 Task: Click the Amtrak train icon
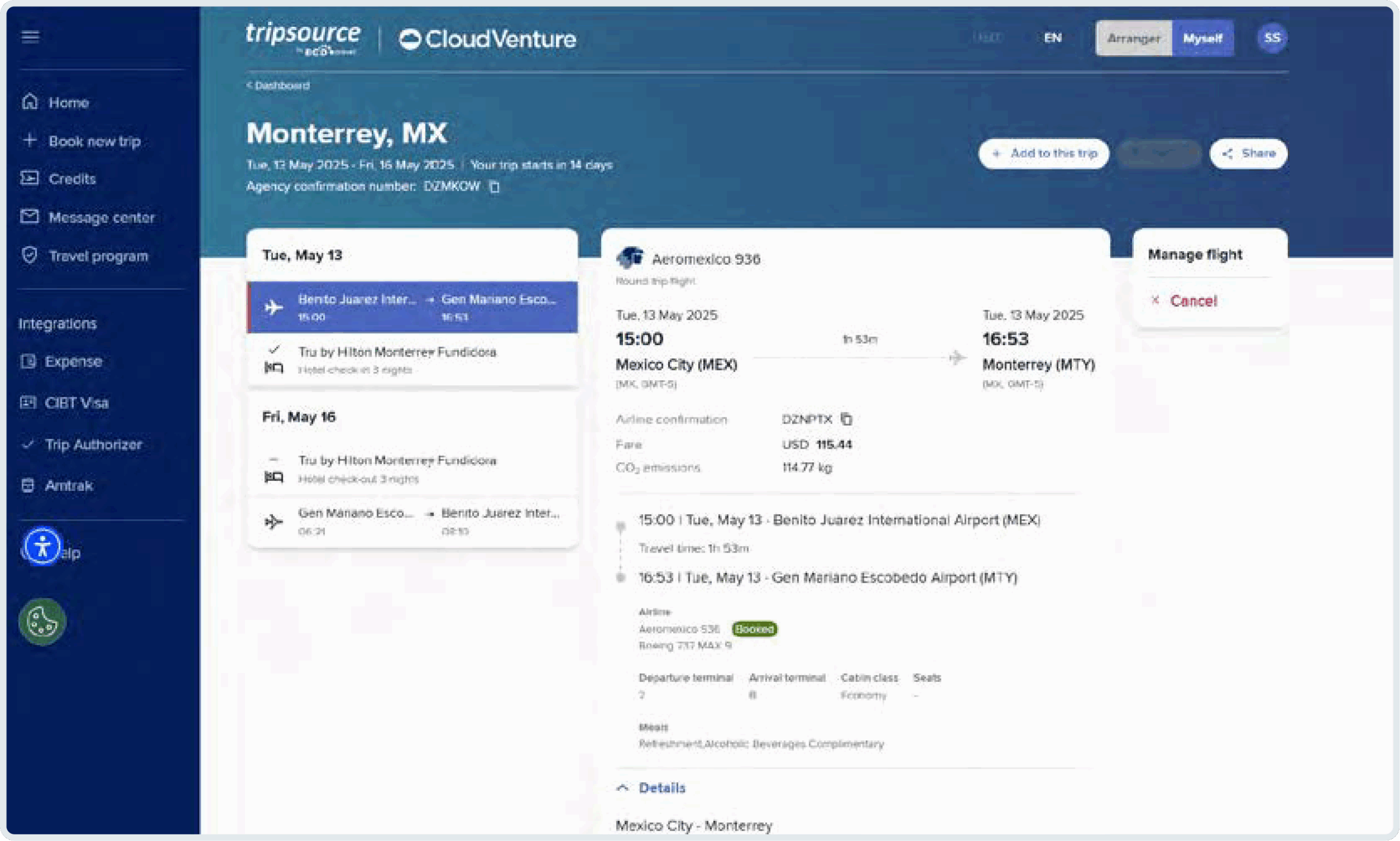[x=28, y=485]
